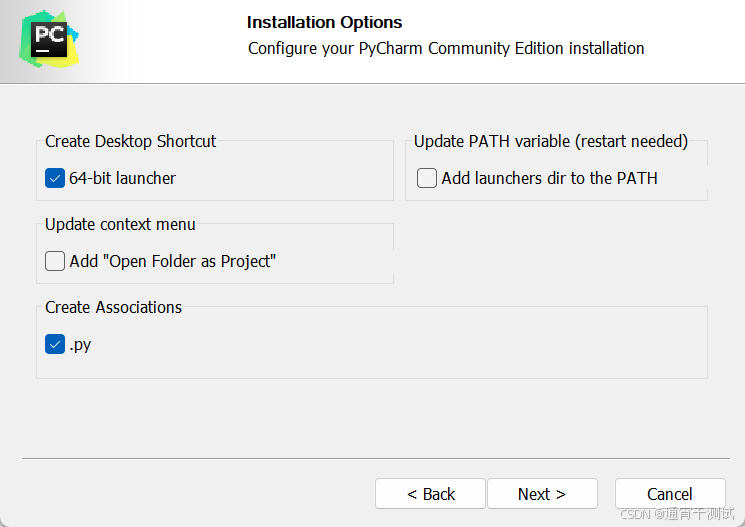The width and height of the screenshot is (745, 527).
Task: Click the PyCharm PC logo icon
Action: coord(49,39)
